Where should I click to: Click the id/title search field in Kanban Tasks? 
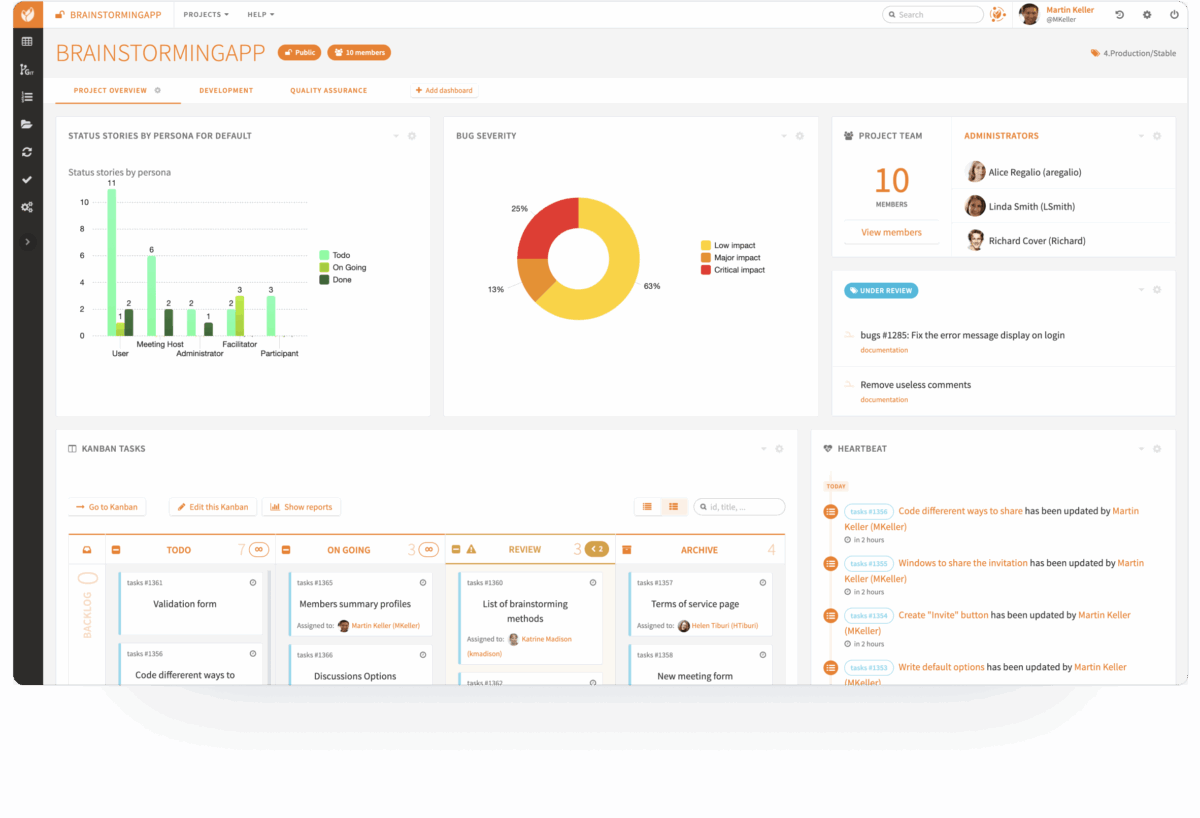click(x=739, y=507)
